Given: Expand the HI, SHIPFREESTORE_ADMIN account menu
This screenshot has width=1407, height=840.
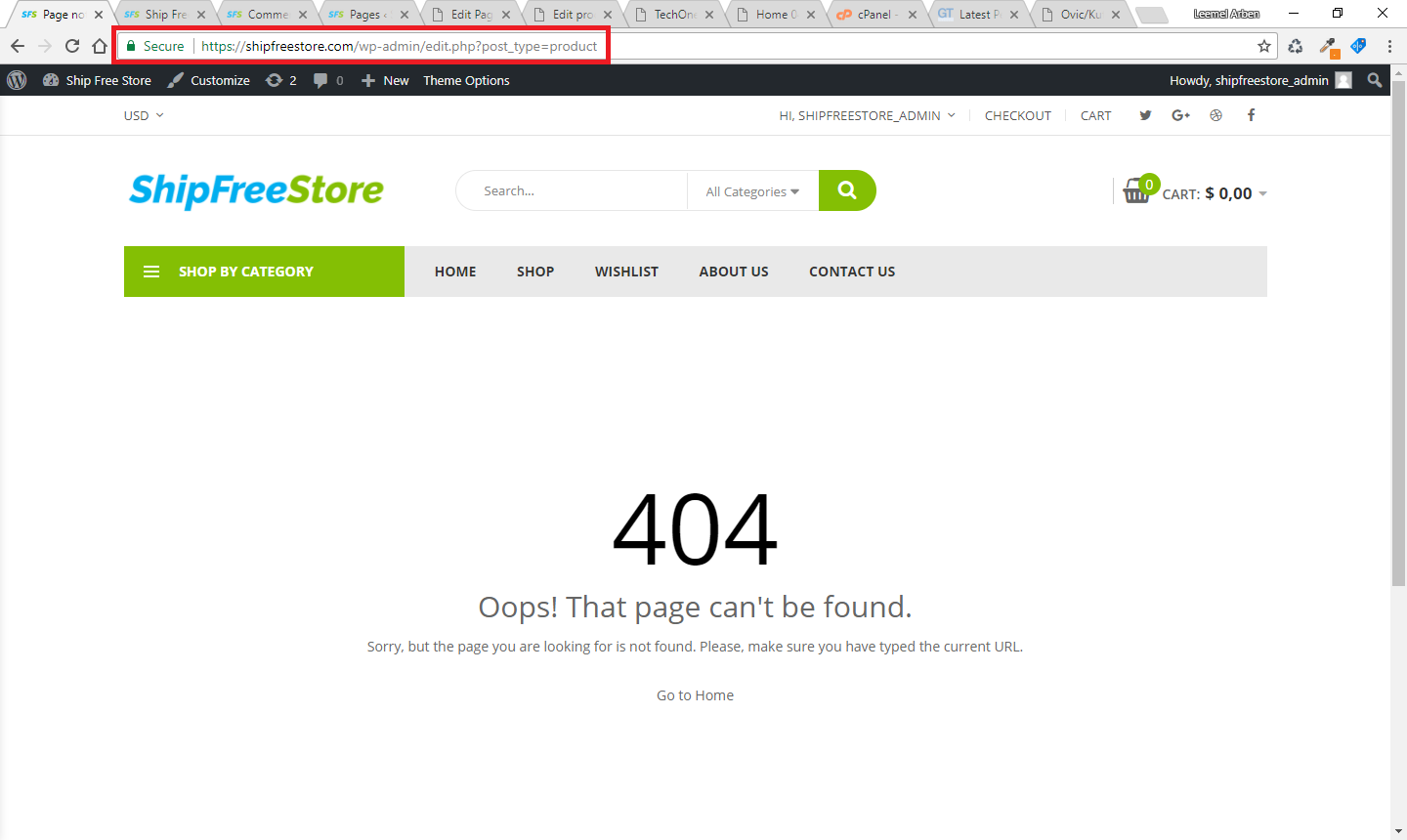Looking at the screenshot, I should [867, 115].
